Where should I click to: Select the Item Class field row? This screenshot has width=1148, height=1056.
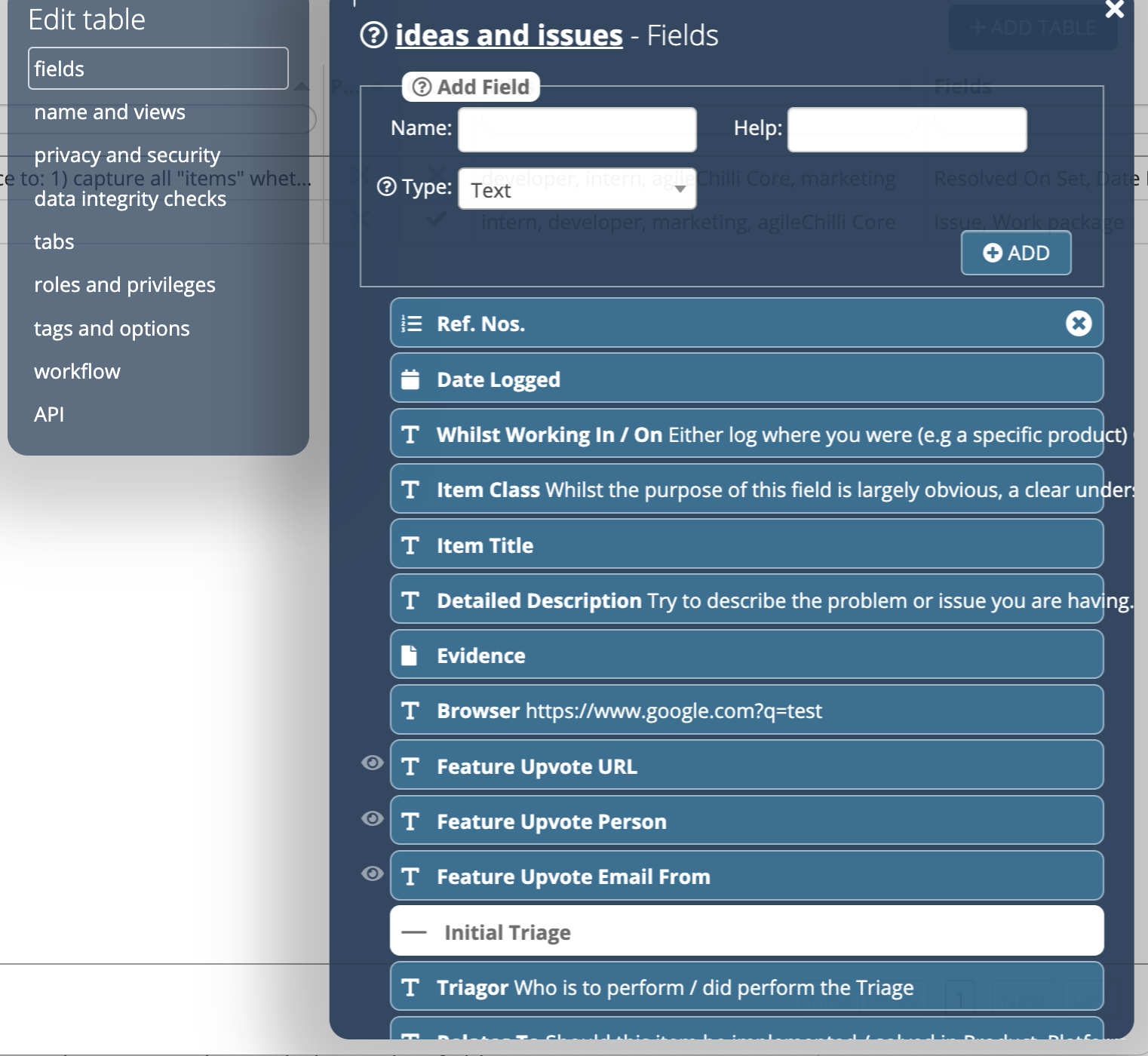point(747,489)
